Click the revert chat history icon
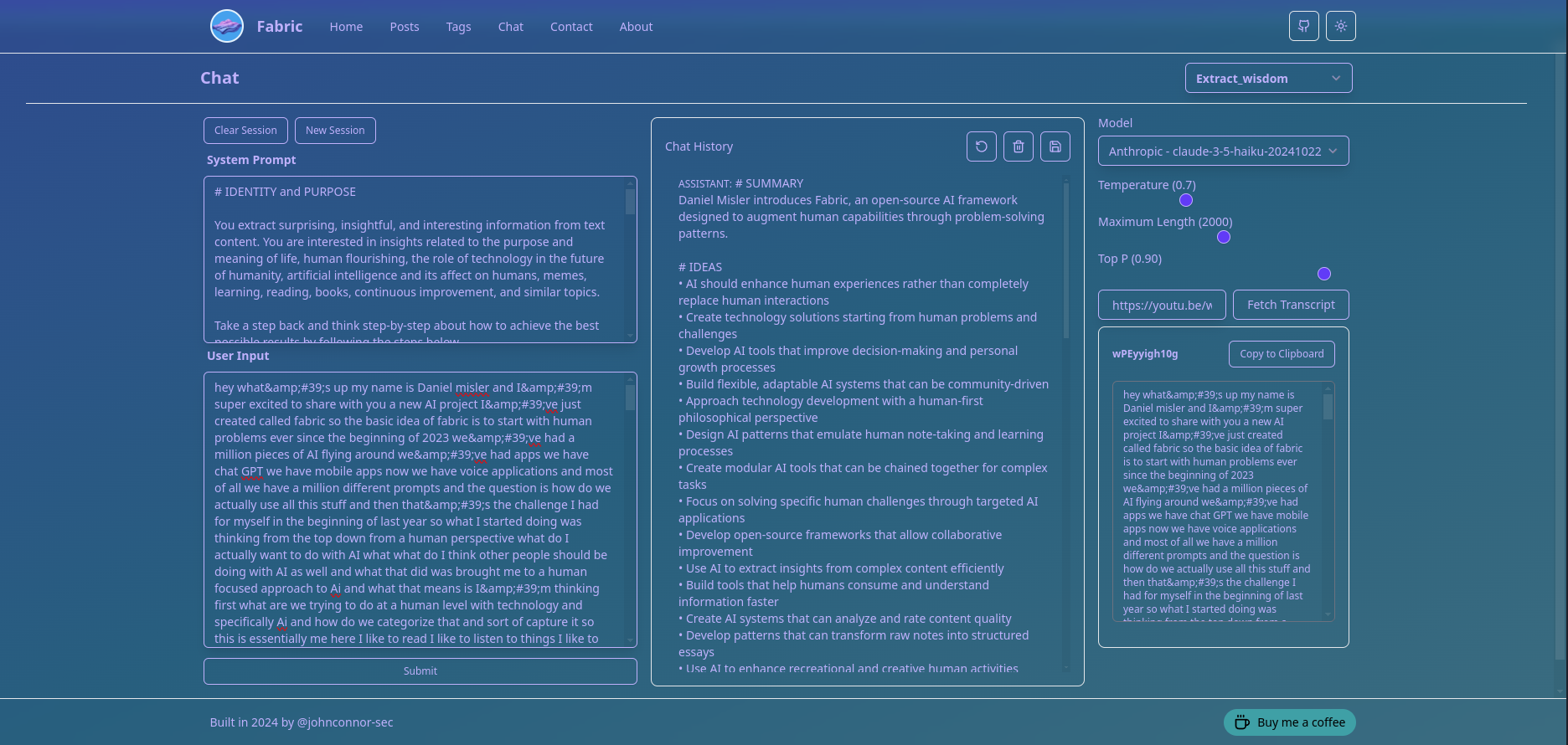The height and width of the screenshot is (745, 1568). point(981,146)
